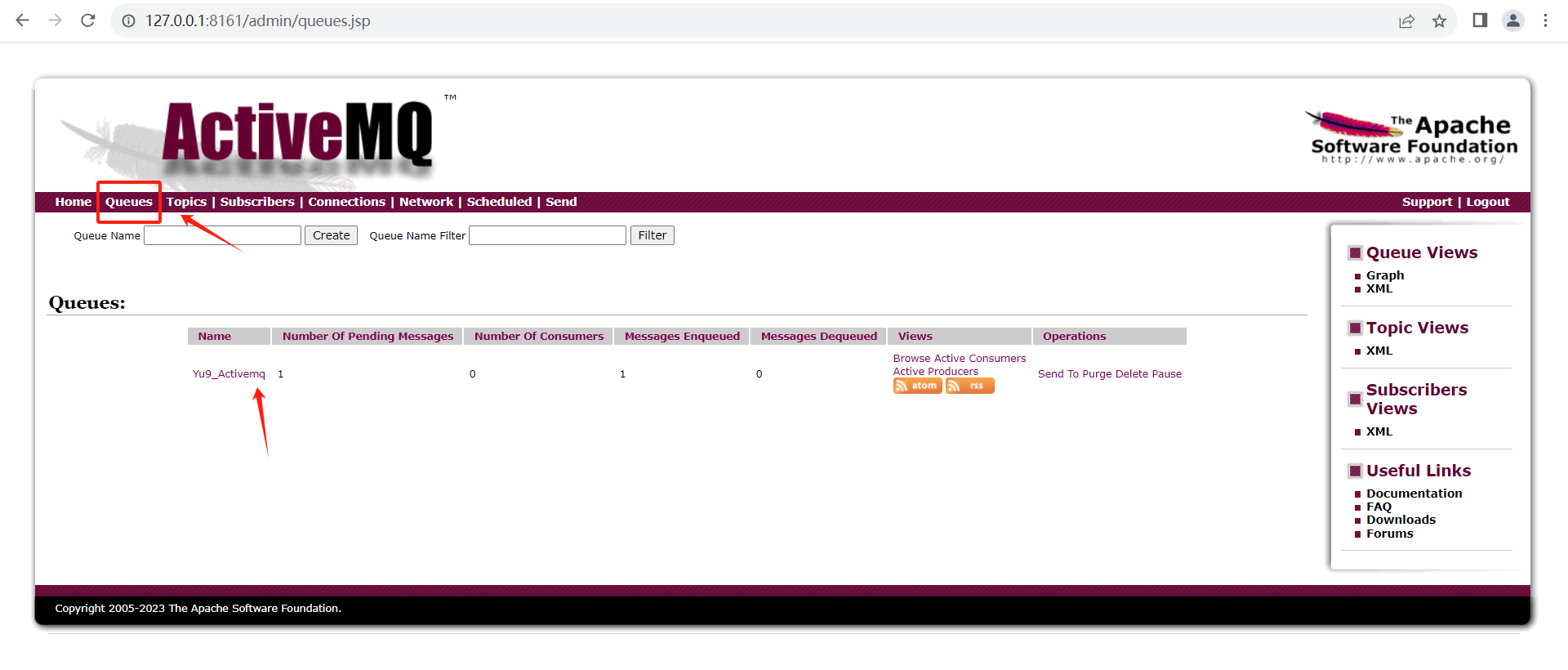
Task: Bookmark this page with the star icon
Action: (1439, 20)
